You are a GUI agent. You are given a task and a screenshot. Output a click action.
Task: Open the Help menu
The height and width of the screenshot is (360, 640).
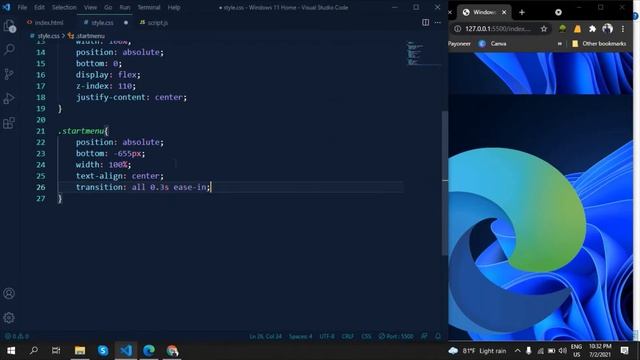[174, 7]
